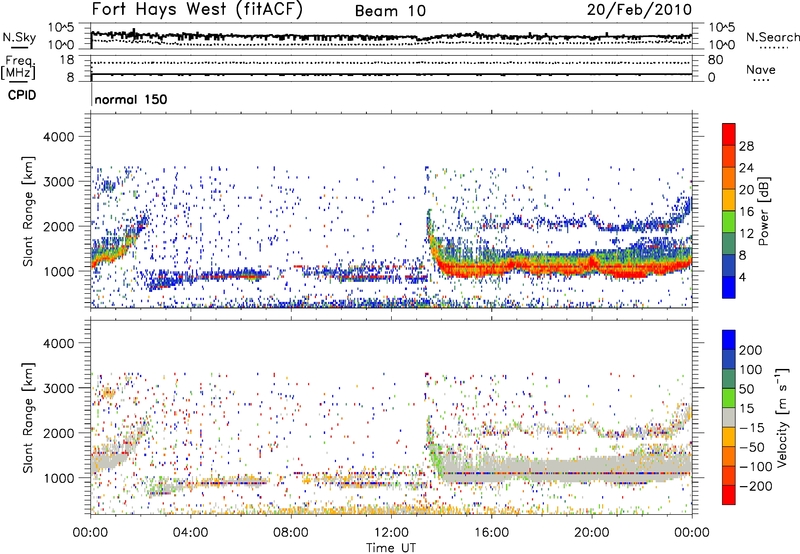The height and width of the screenshot is (554, 800).
Task: Select the 1000 tick on velocity panel
Action: tap(58, 478)
